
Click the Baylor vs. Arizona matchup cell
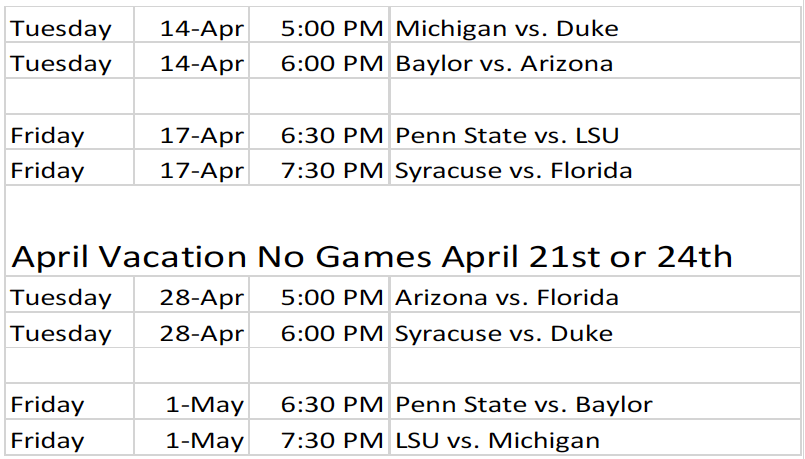(504, 64)
